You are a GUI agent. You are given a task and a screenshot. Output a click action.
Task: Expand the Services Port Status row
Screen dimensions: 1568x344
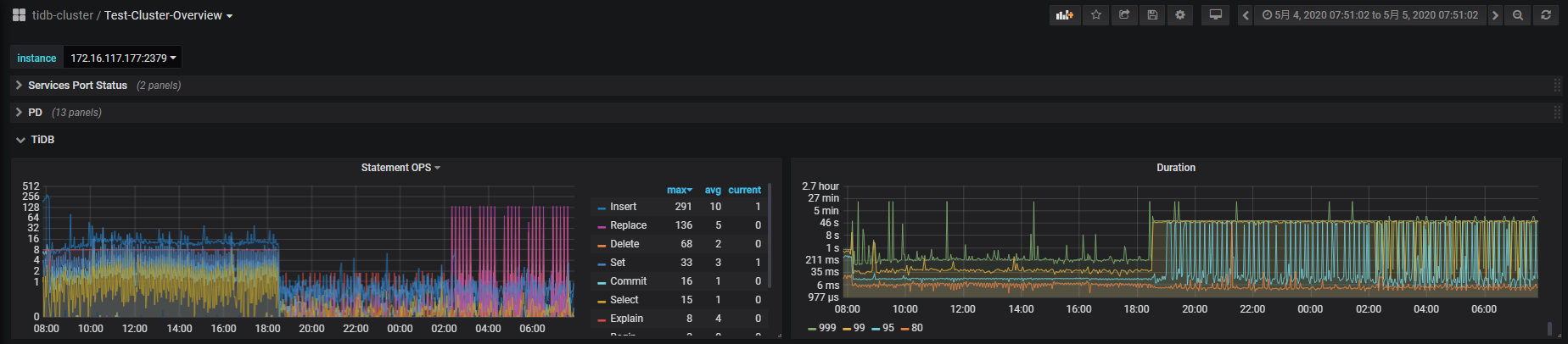tap(77, 86)
